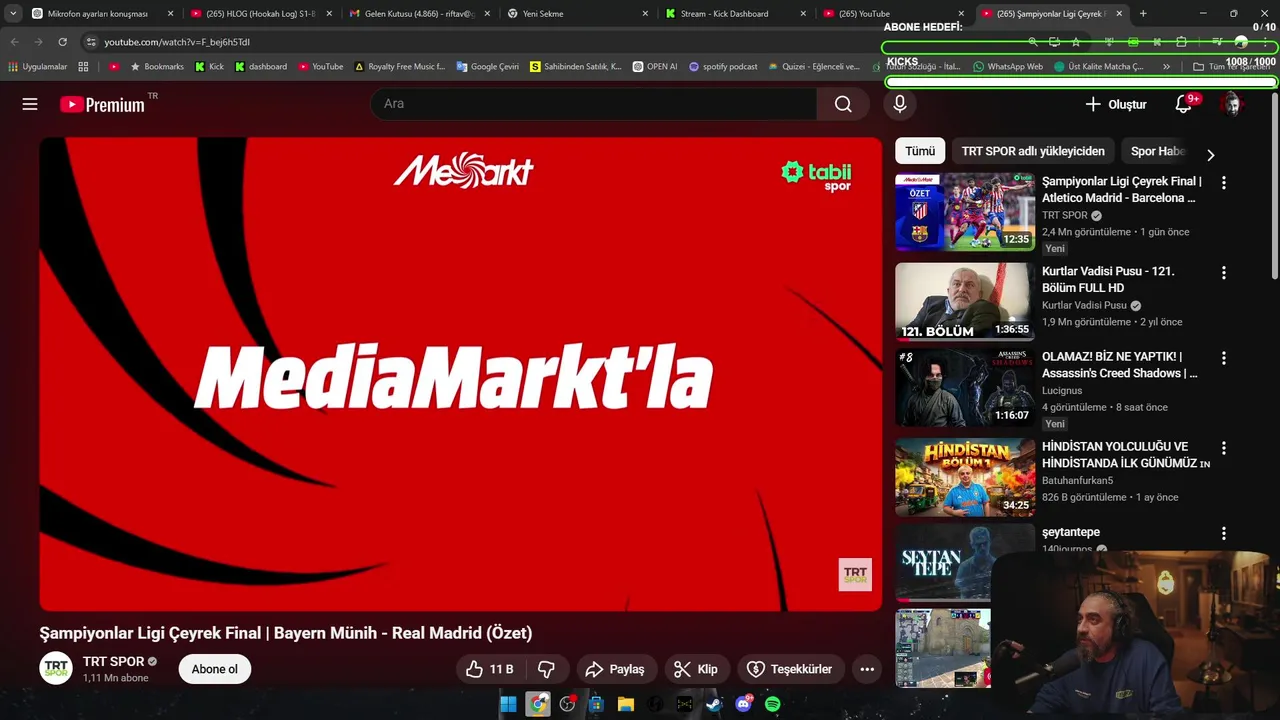Image resolution: width=1280 pixels, height=720 pixels.
Task: Click the YouTube search input field
Action: point(594,104)
